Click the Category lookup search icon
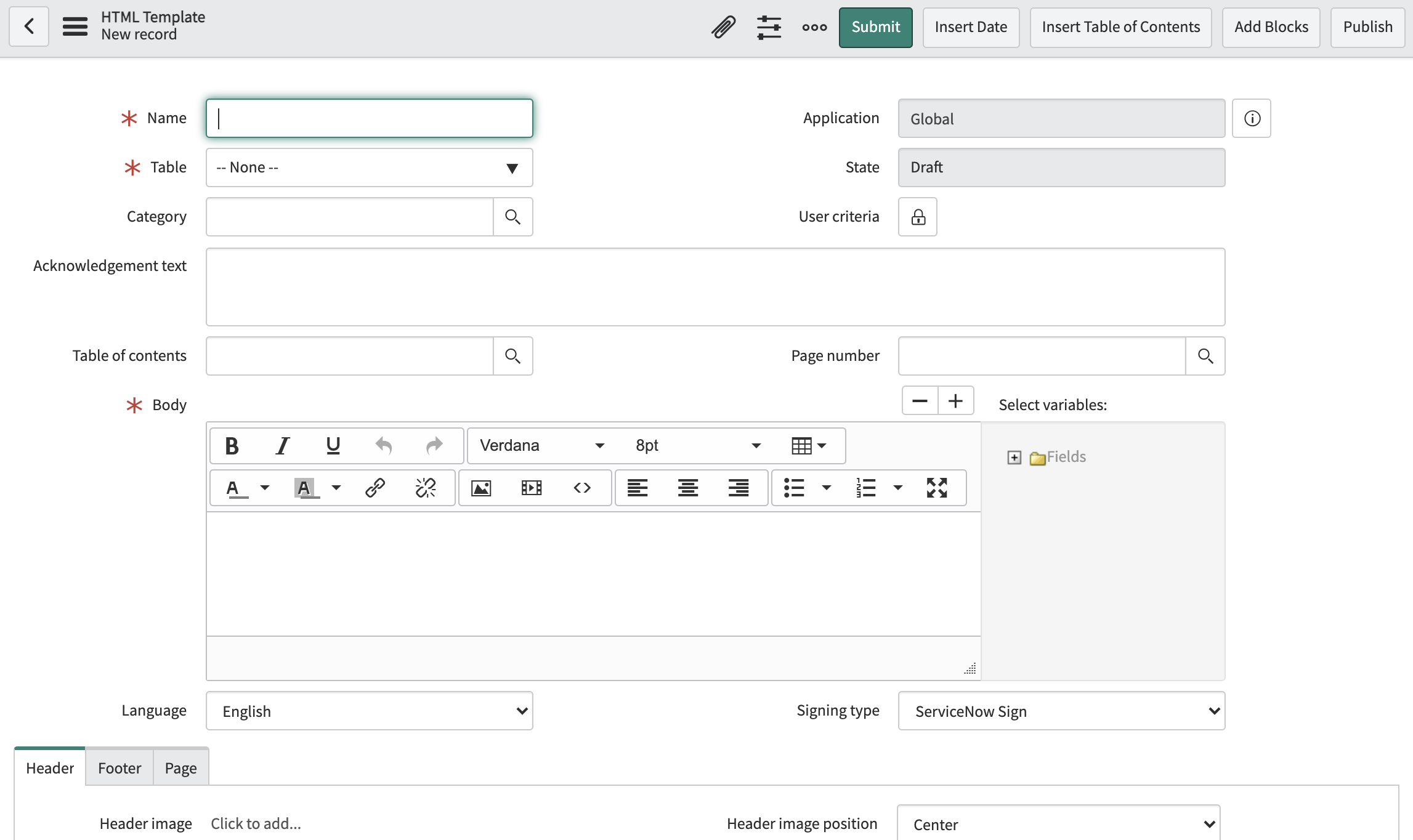The width and height of the screenshot is (1413, 840). (512, 217)
